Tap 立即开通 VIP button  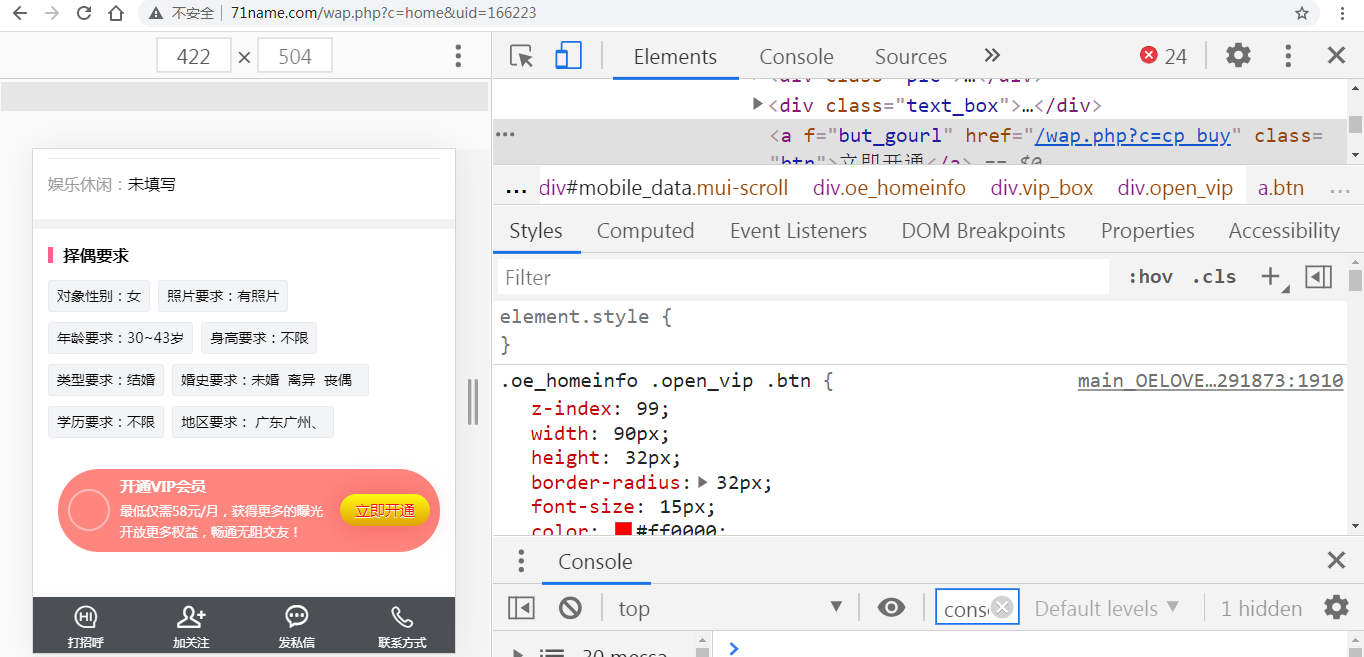coord(385,510)
